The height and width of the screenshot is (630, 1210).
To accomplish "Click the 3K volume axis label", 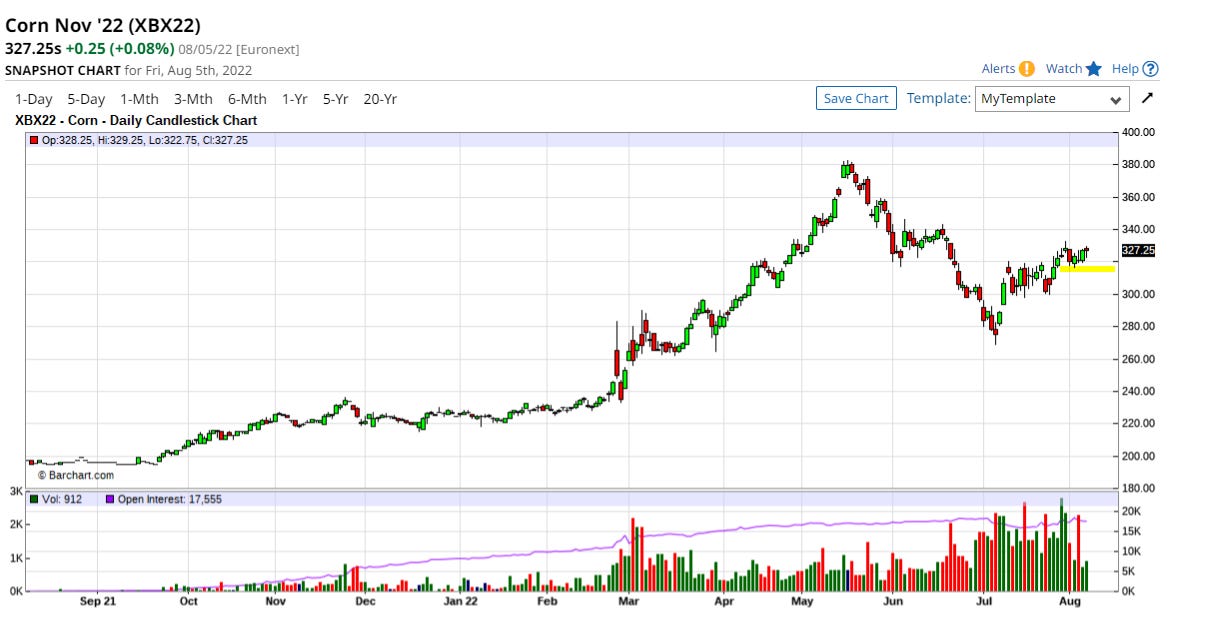I will 15,491.
